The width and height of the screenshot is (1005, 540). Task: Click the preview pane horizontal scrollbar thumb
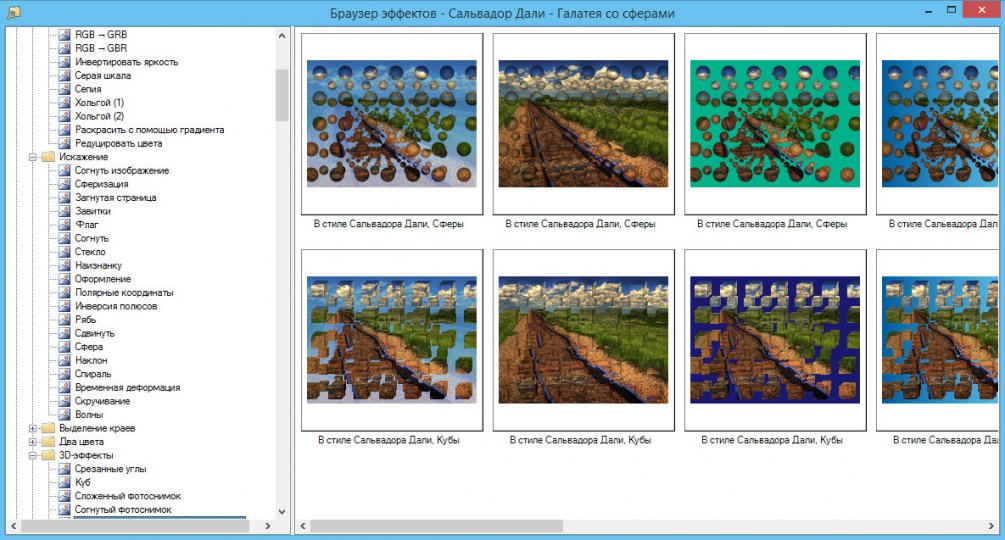pos(436,526)
